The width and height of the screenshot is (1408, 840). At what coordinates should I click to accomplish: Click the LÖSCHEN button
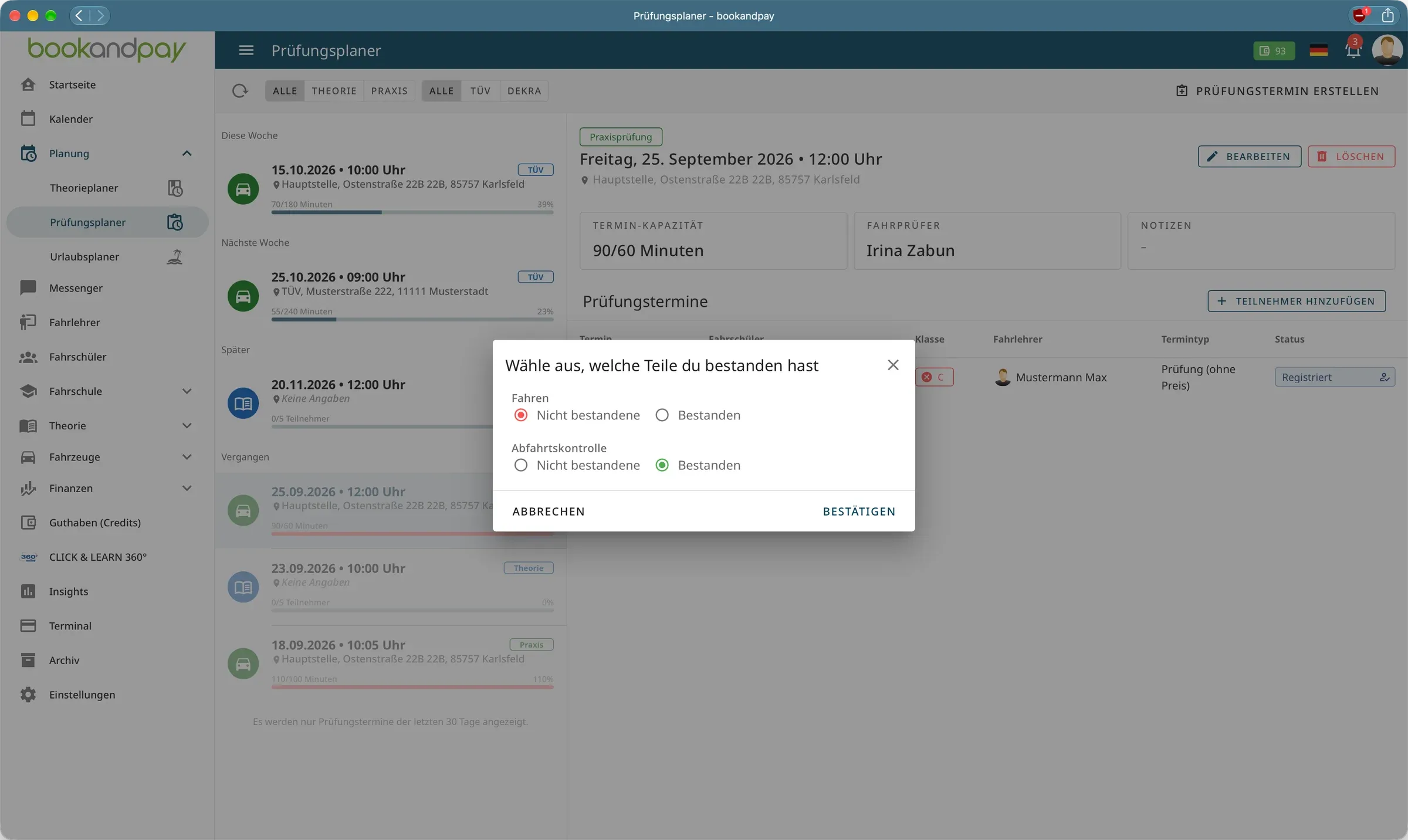[x=1351, y=157]
